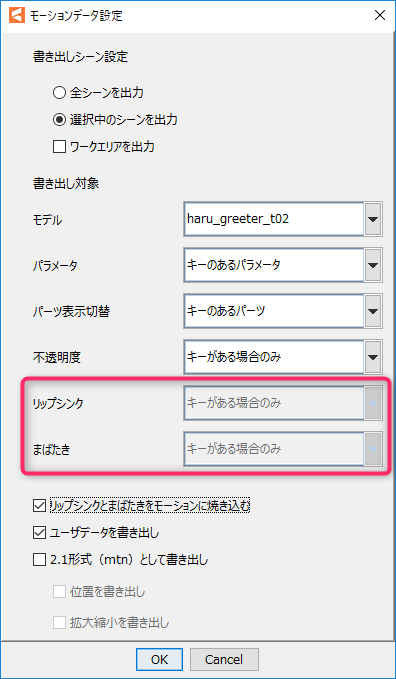
Task: Expand the パーツ表示切替 dropdown arrow
Action: [x=372, y=311]
